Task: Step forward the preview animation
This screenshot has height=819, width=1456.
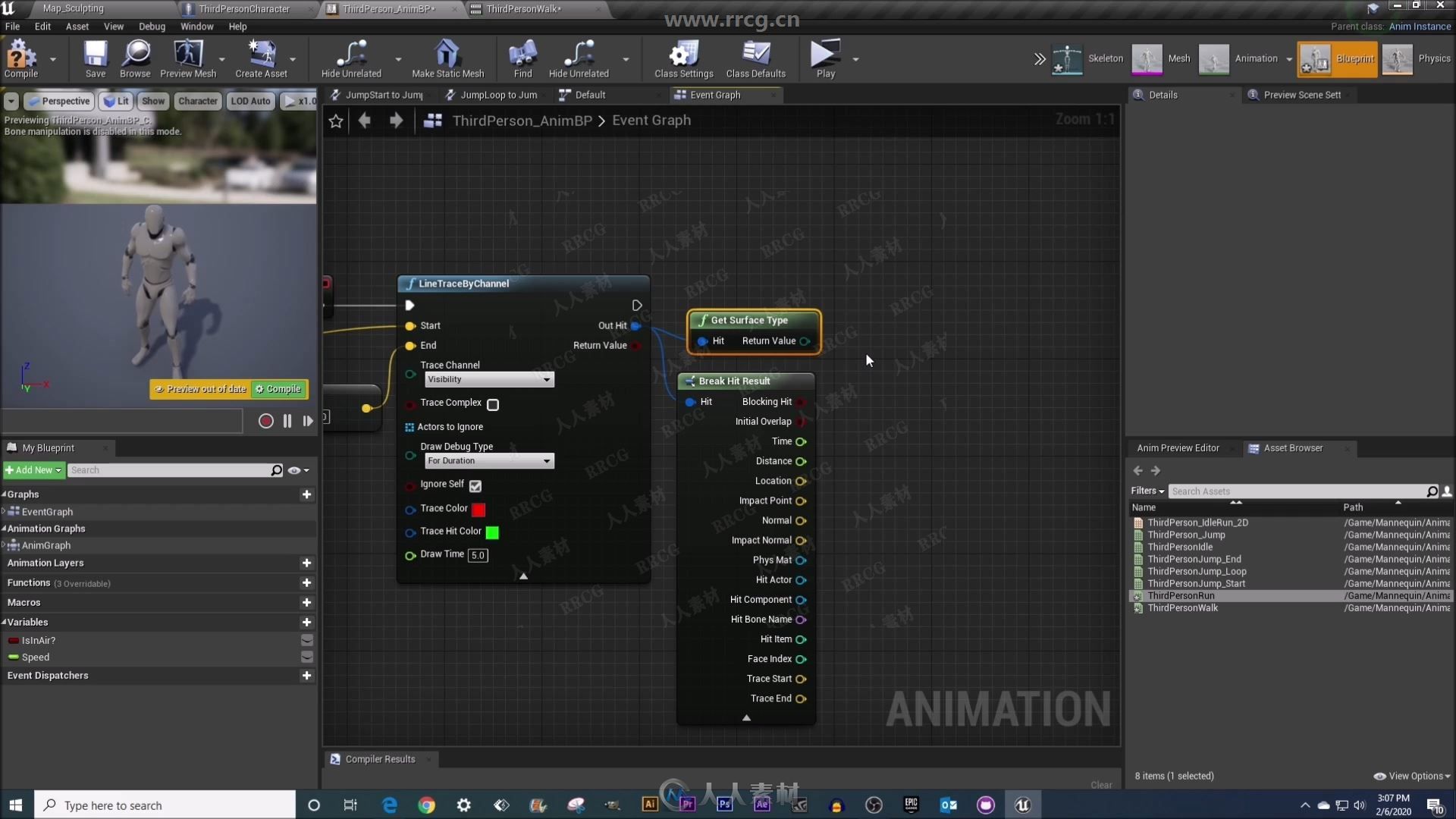Action: point(308,421)
